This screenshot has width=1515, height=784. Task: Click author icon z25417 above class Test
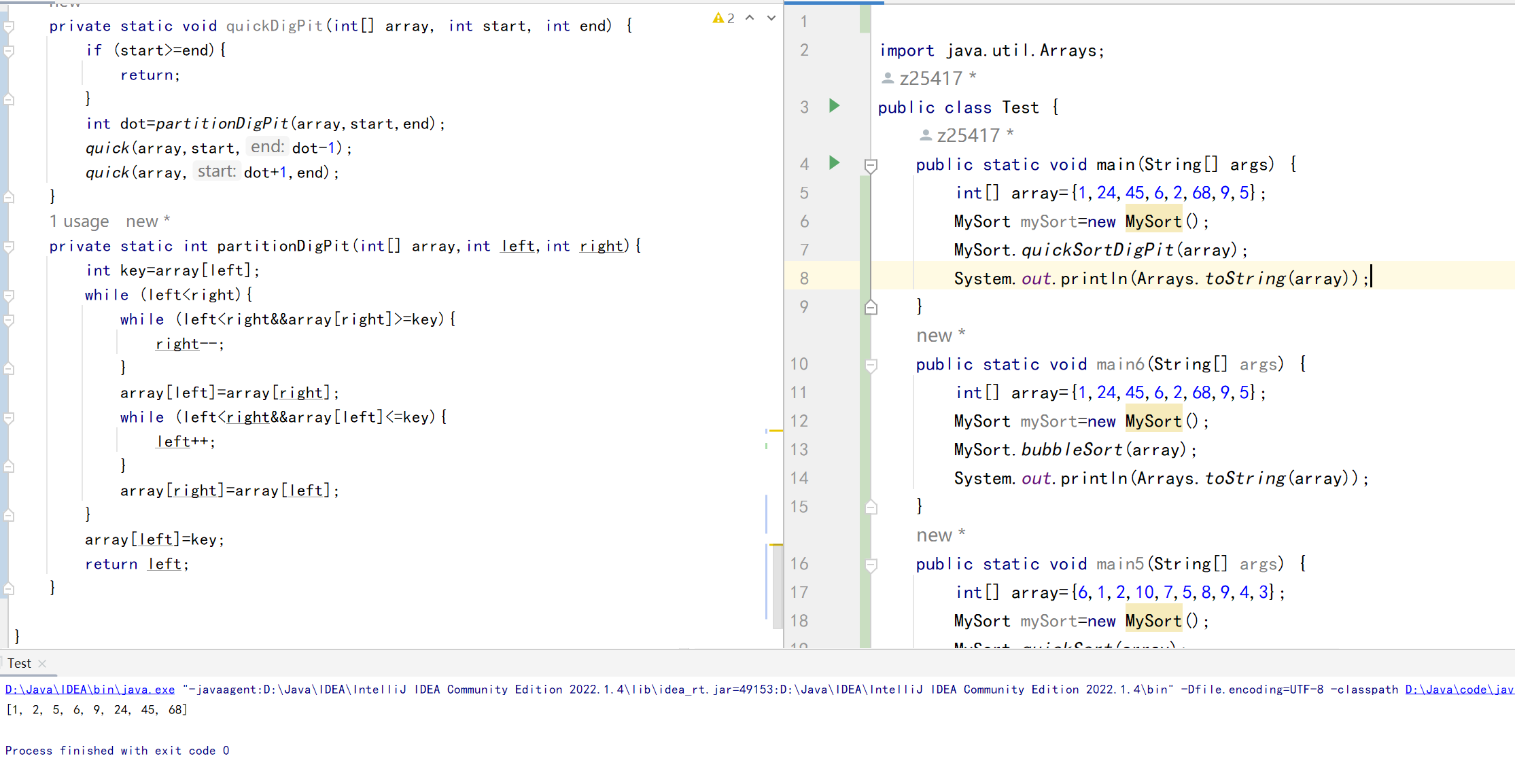point(888,79)
